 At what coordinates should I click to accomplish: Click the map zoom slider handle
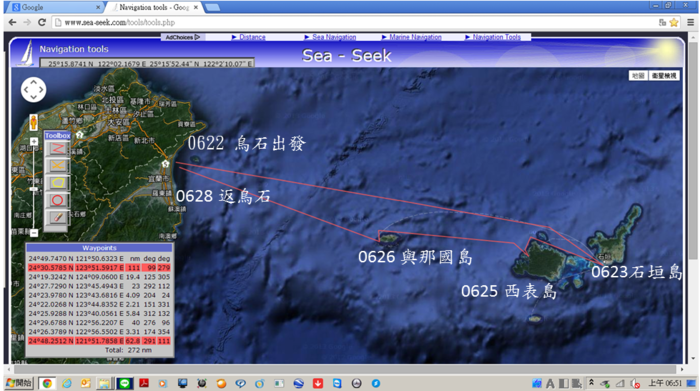[34, 189]
